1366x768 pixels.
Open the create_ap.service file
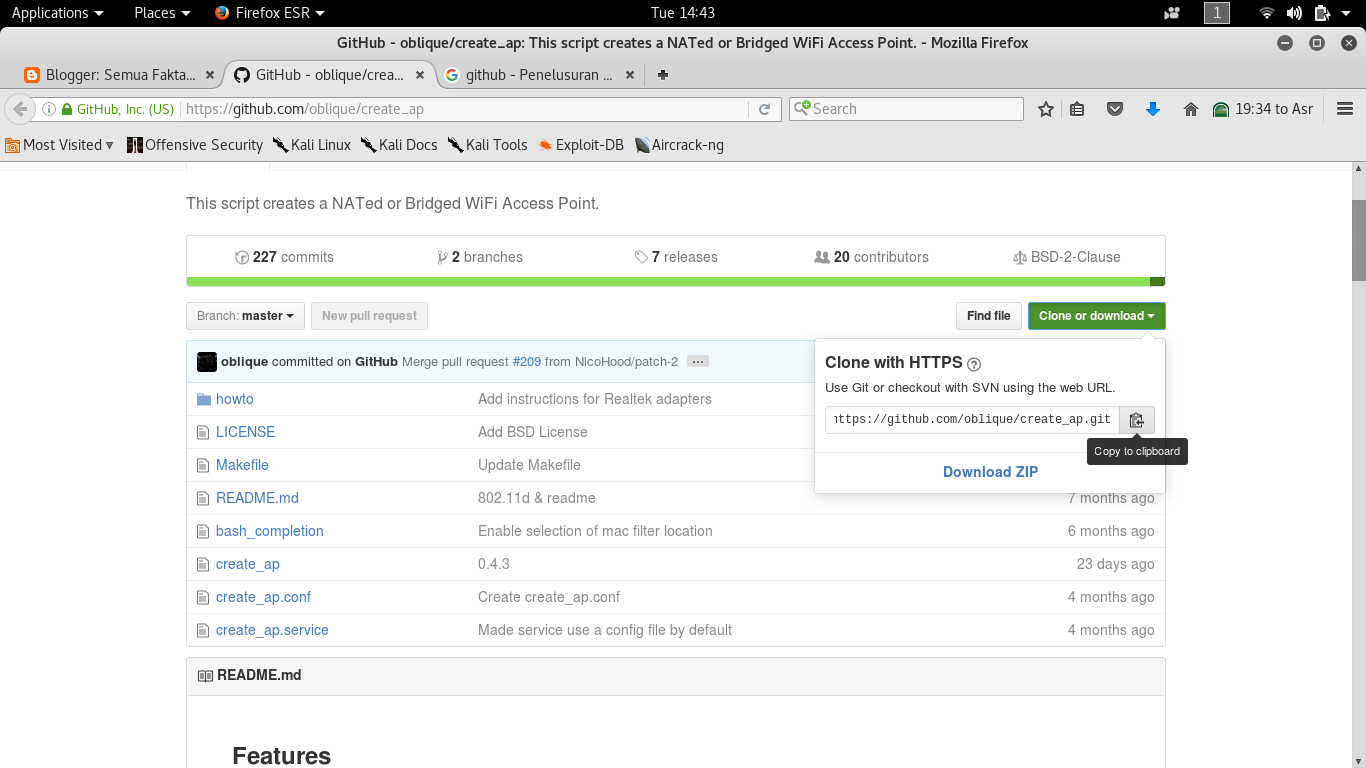tap(272, 630)
